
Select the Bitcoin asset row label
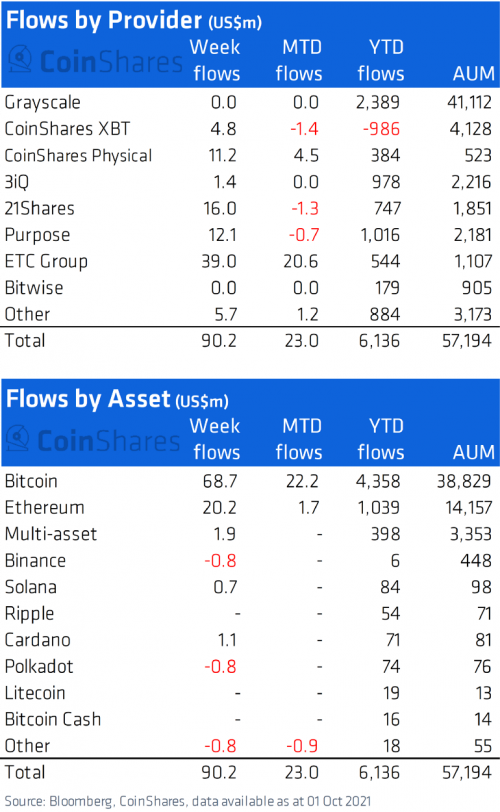pyautogui.click(x=31, y=481)
